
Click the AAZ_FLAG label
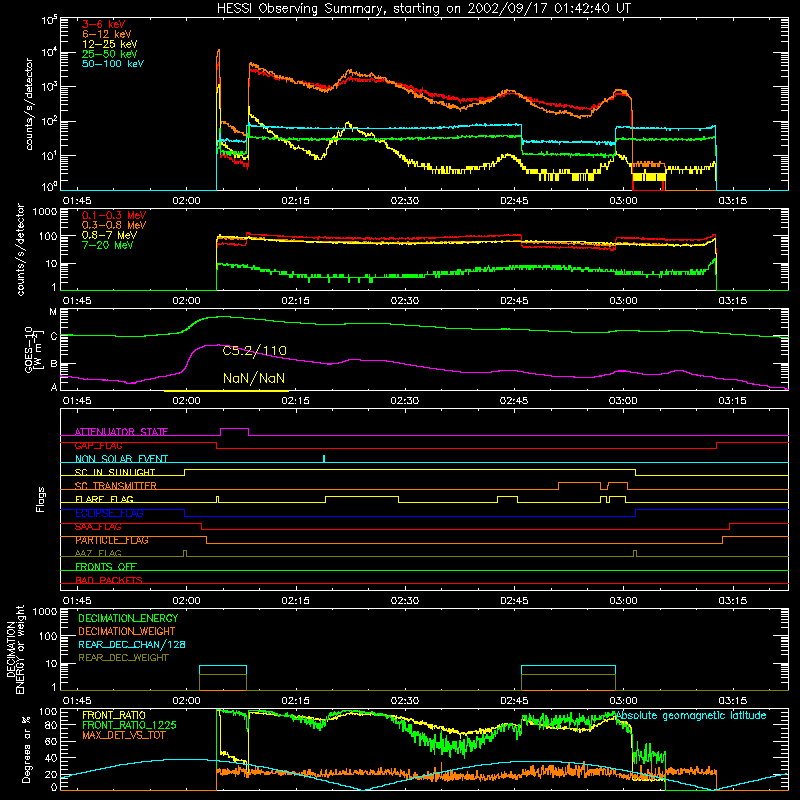(98, 553)
